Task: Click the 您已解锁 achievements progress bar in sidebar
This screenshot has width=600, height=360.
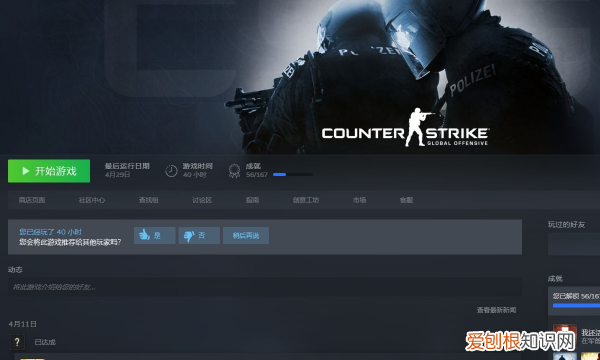Action: pos(576,305)
